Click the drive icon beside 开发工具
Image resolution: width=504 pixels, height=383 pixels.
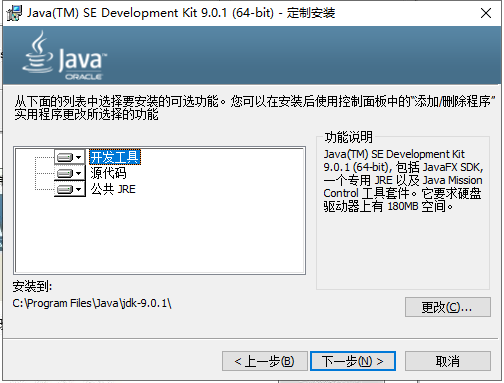(65, 157)
